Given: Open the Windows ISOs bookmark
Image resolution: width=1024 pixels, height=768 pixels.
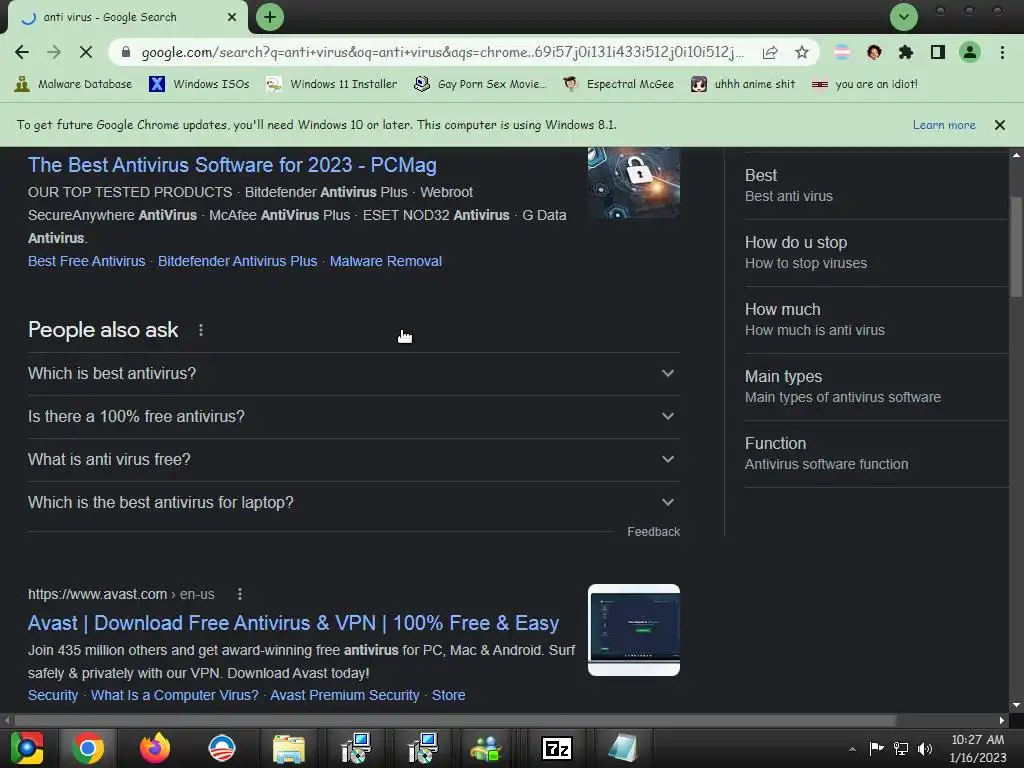Looking at the screenshot, I should (x=199, y=84).
